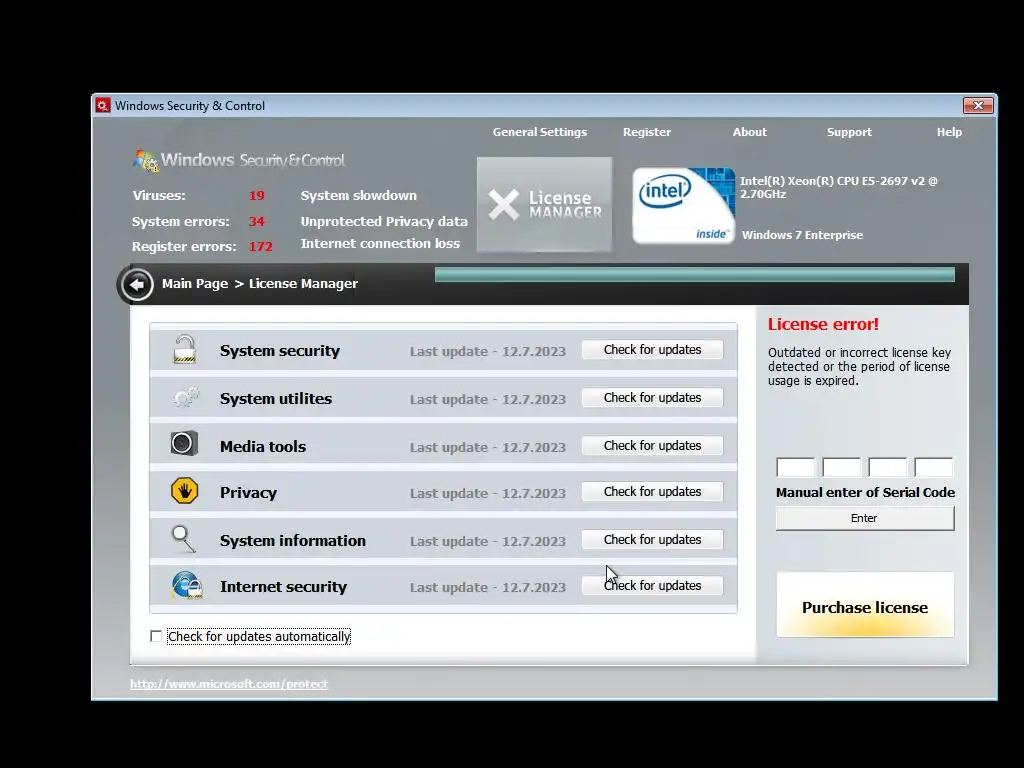Click Internet connection loss text
Image resolution: width=1024 pixels, height=768 pixels.
click(x=380, y=243)
